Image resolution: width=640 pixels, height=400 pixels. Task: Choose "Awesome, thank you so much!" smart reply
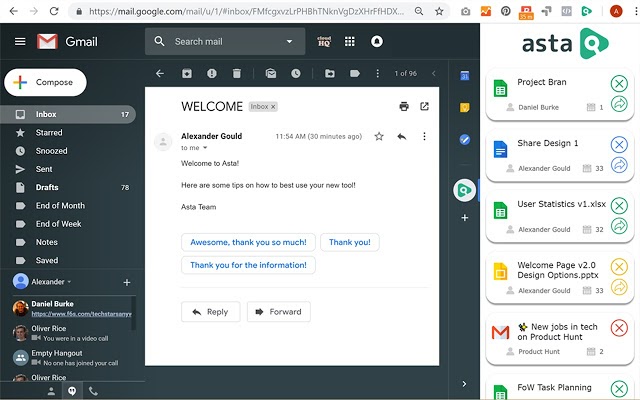point(249,242)
